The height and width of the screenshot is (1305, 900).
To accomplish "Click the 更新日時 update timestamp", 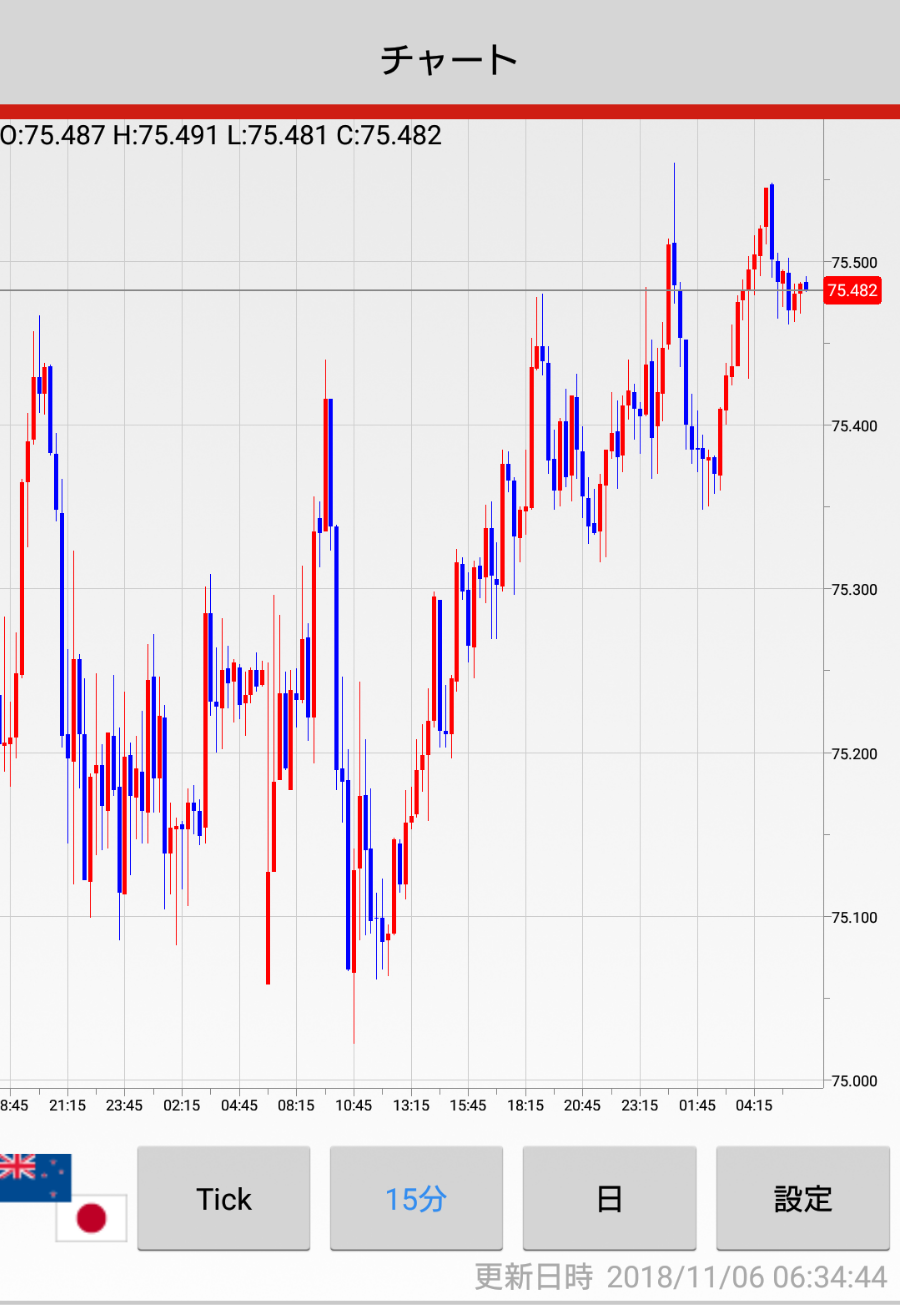I will click(680, 1277).
